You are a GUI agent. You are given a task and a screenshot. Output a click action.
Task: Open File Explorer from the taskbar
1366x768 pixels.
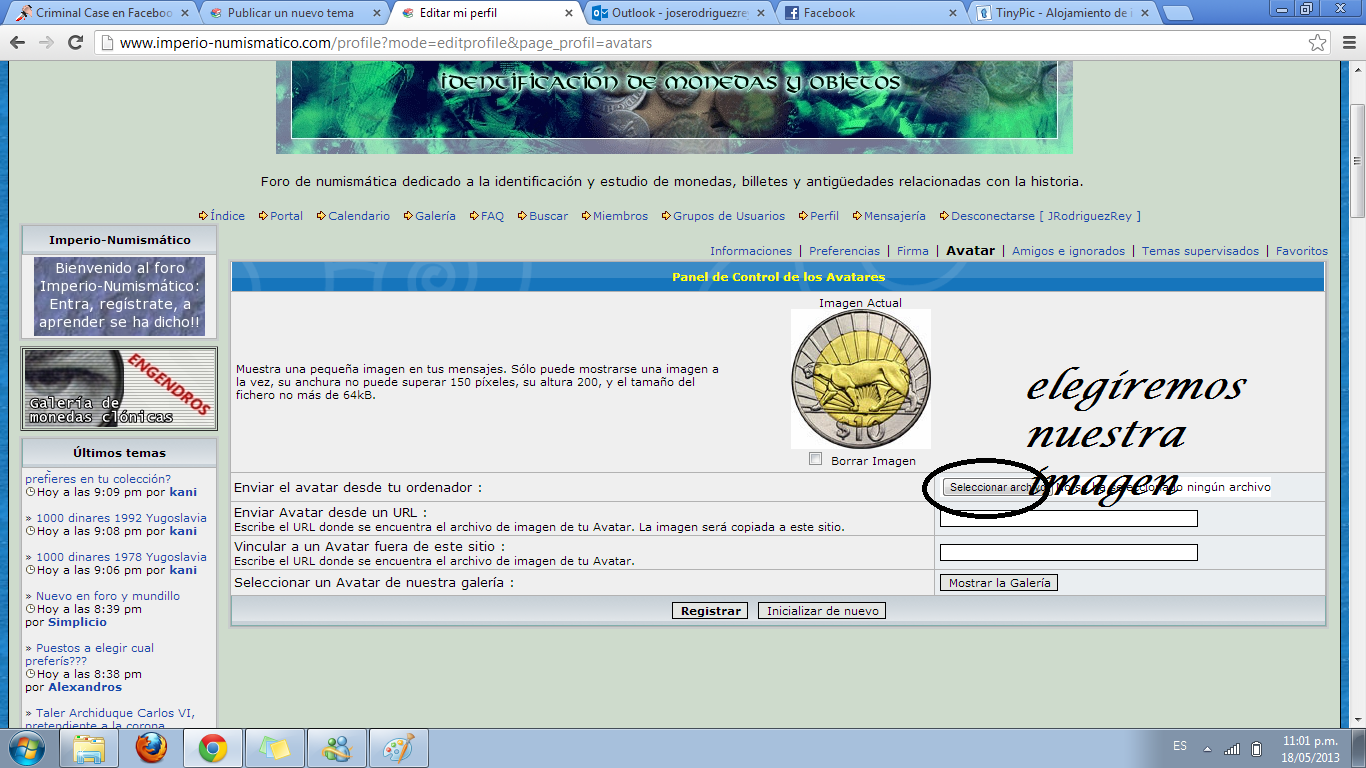click(89, 748)
